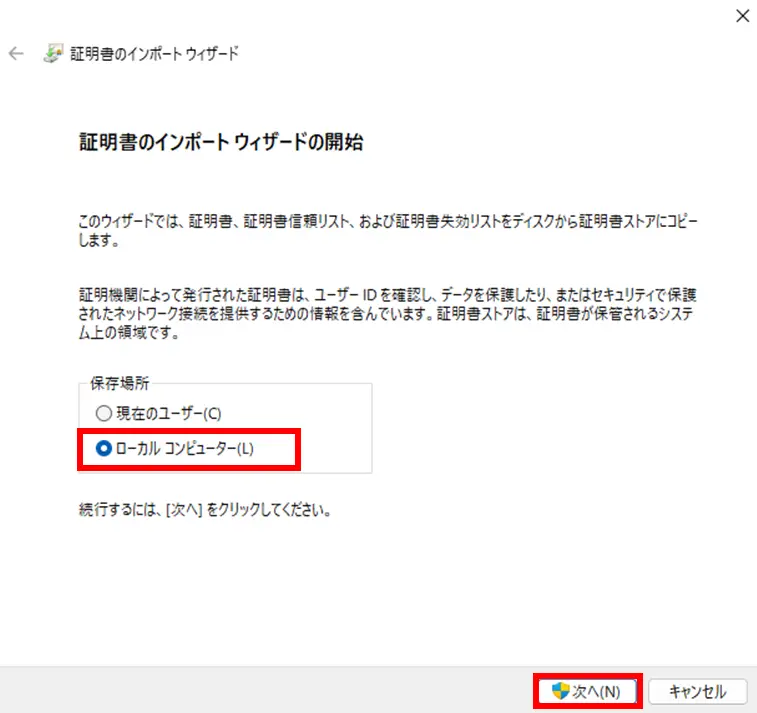Click the heading 証明書のインポート ウィザードの開始

click(x=221, y=142)
